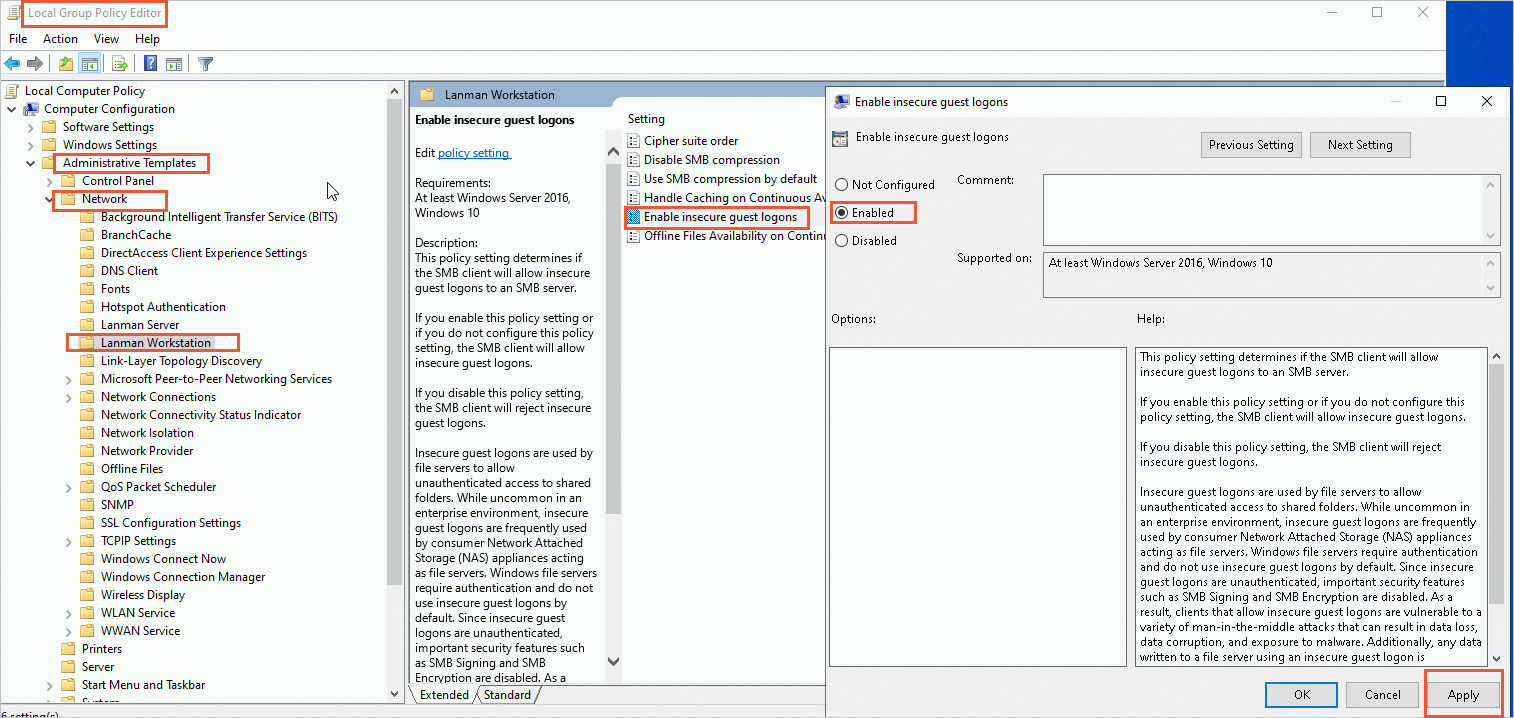The height and width of the screenshot is (718, 1514).
Task: Switch to the Extended tab
Action: (x=444, y=695)
